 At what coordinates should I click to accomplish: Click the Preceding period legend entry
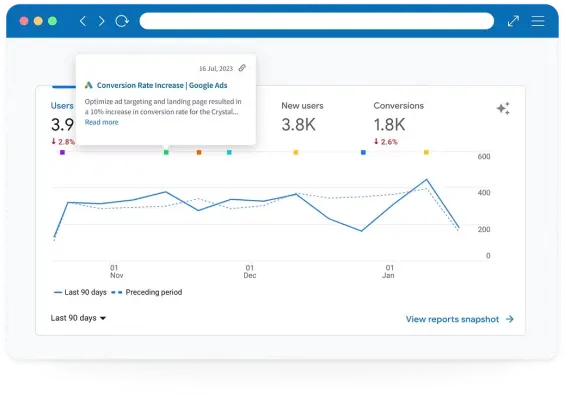tap(147, 292)
